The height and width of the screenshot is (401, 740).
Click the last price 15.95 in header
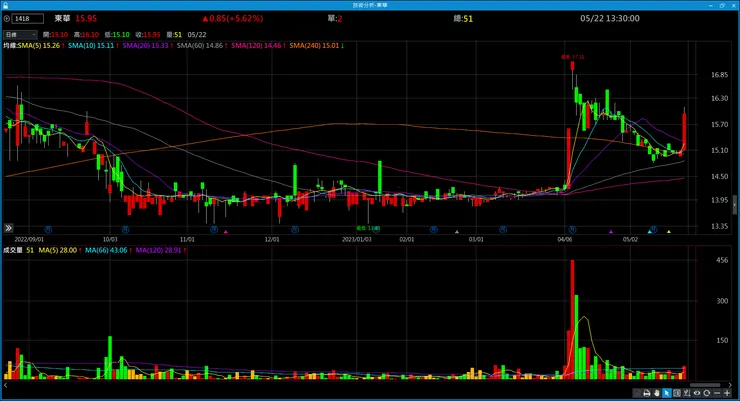click(x=86, y=18)
